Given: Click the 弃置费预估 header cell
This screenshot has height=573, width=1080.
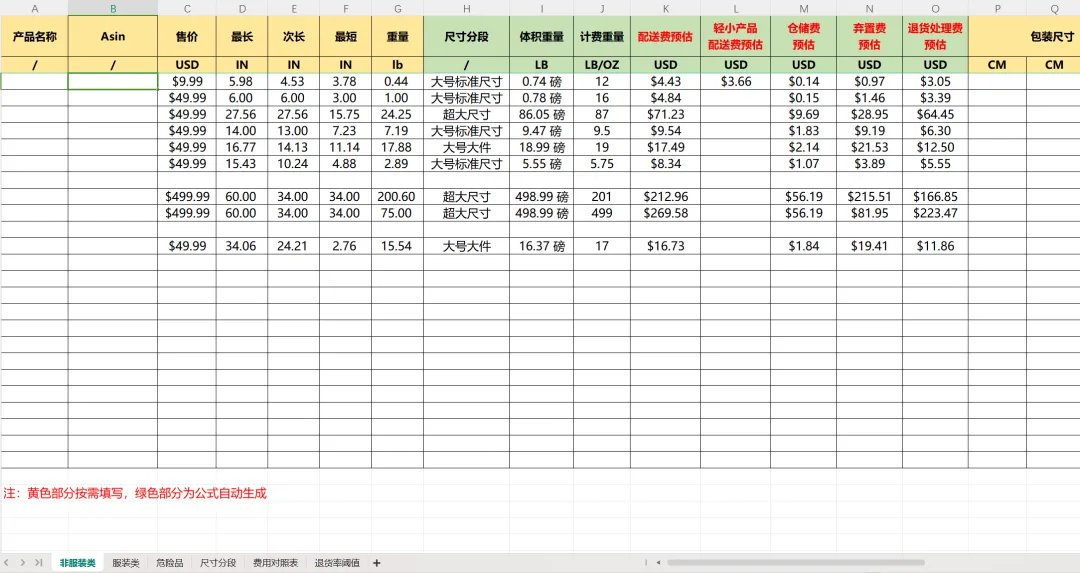Looking at the screenshot, I should [869, 37].
